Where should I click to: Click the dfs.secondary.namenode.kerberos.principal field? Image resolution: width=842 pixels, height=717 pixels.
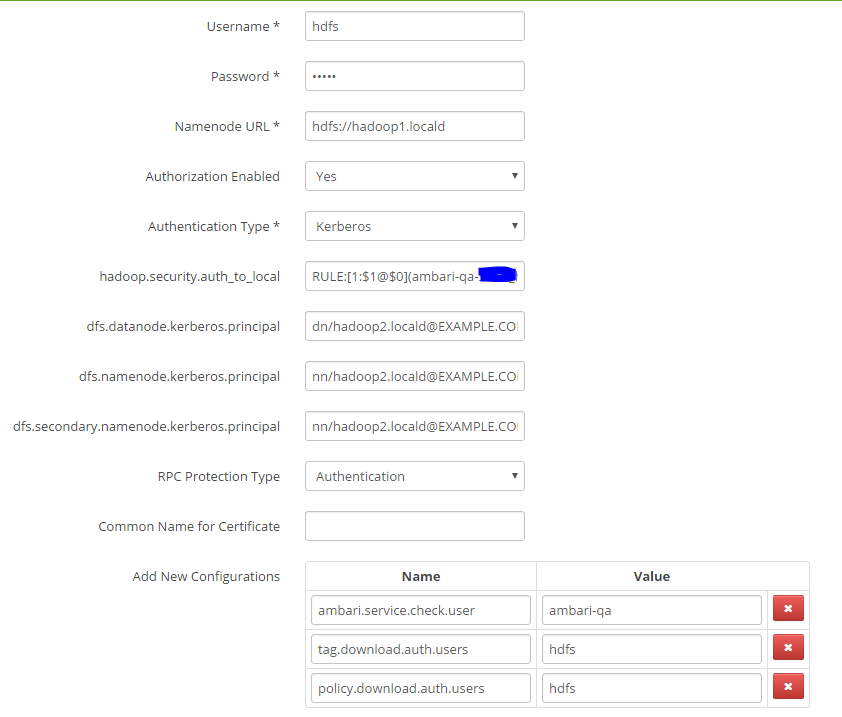(x=414, y=426)
